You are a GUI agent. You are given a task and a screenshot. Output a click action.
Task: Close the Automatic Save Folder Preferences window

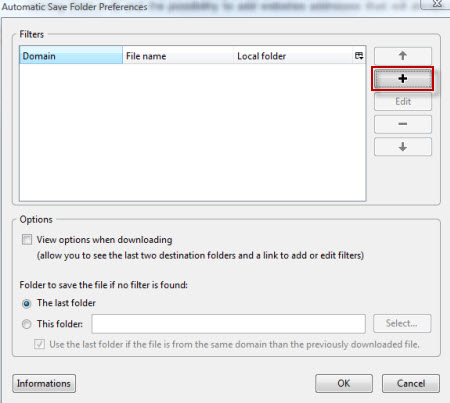click(437, 4)
